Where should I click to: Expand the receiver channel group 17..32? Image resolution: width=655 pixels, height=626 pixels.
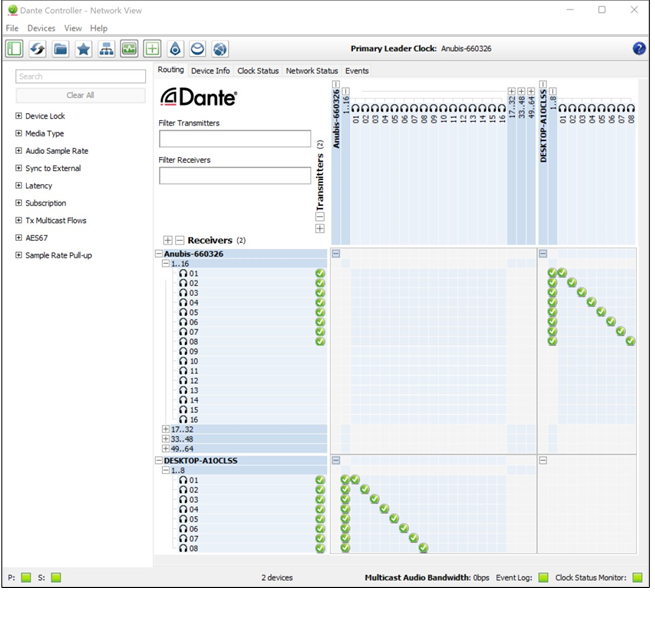coord(166,429)
